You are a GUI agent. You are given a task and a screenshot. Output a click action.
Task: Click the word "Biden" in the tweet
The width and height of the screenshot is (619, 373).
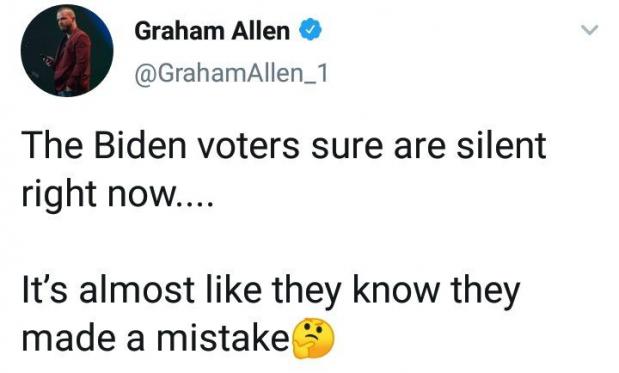[x=140, y=146]
